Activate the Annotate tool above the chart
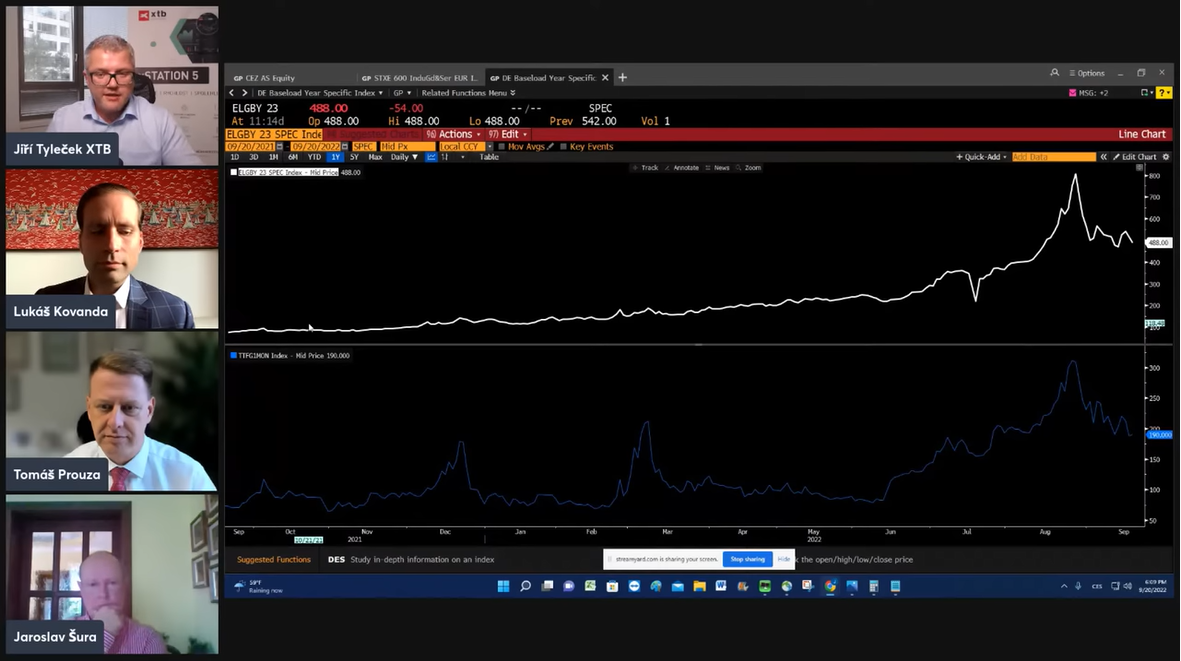This screenshot has height=661, width=1181. 687,167
